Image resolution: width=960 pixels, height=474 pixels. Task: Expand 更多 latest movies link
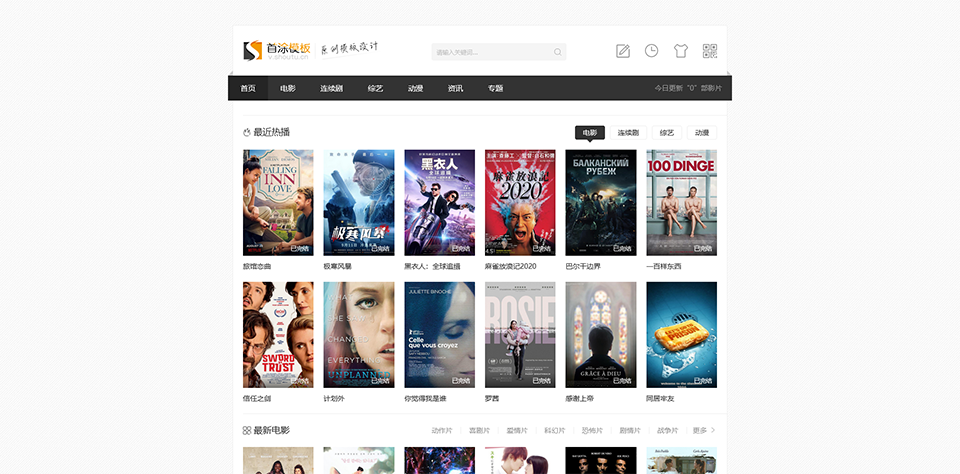pyautogui.click(x=704, y=431)
